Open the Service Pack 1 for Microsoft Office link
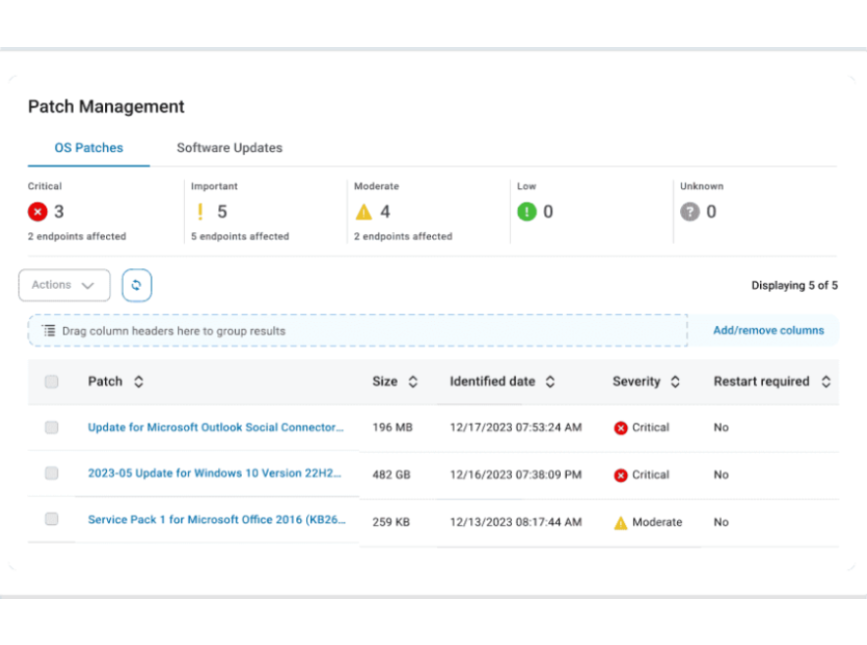This screenshot has width=867, height=645. point(216,520)
